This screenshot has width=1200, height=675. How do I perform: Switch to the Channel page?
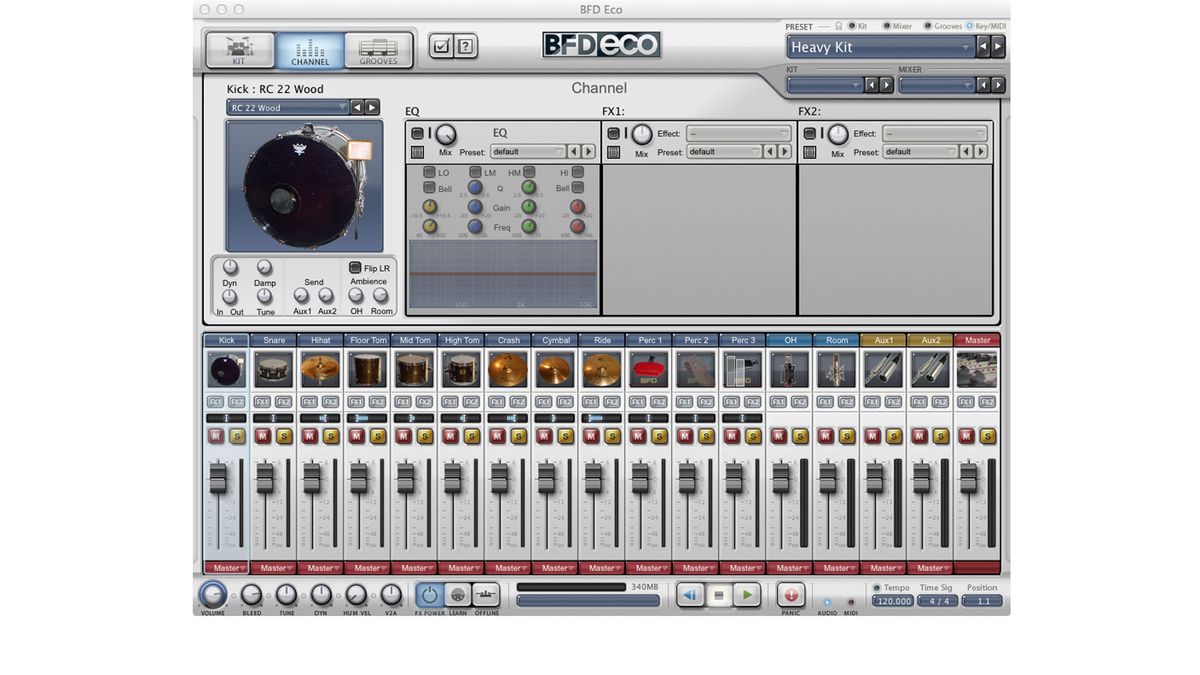point(310,50)
